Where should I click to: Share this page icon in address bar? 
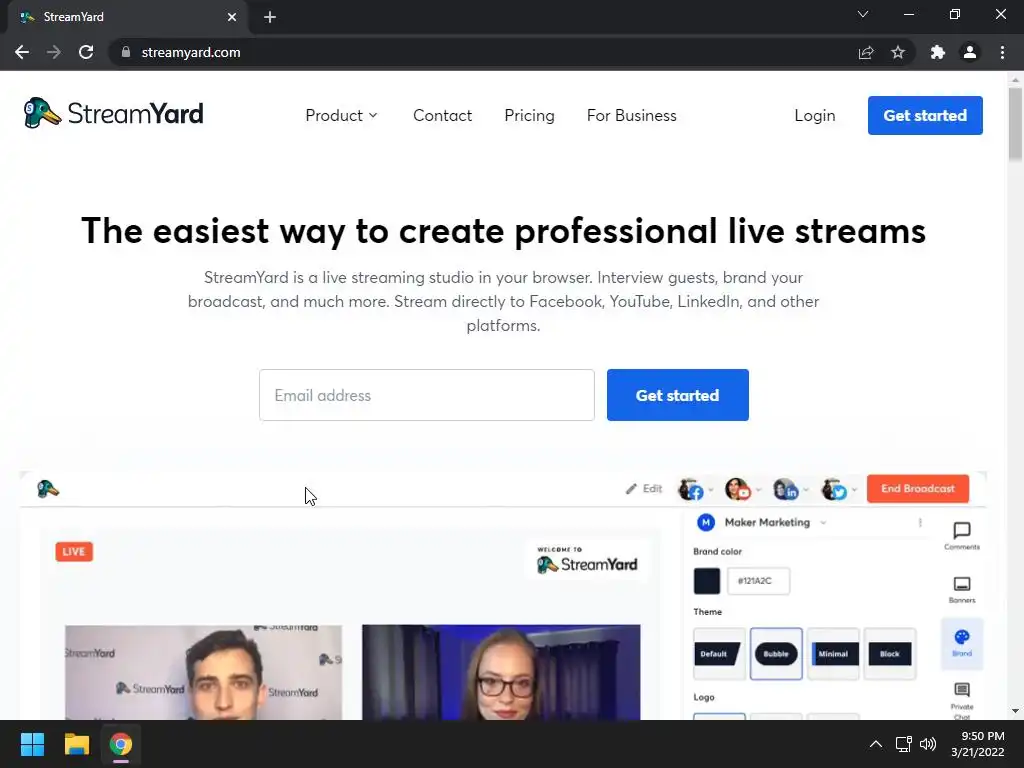(866, 52)
